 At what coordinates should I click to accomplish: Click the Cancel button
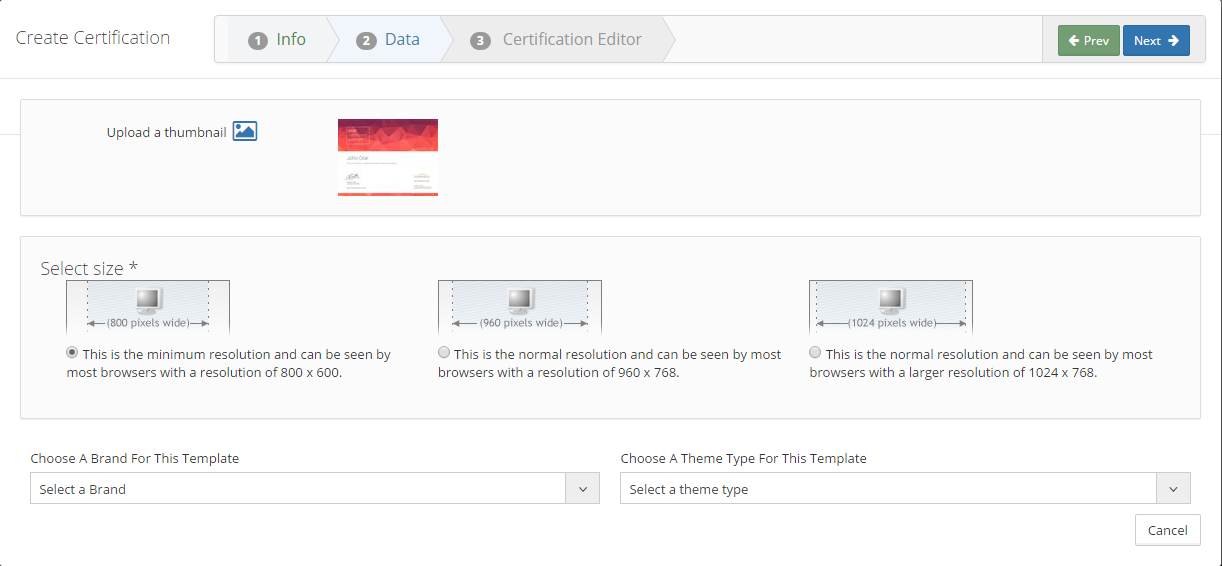[x=1167, y=530]
